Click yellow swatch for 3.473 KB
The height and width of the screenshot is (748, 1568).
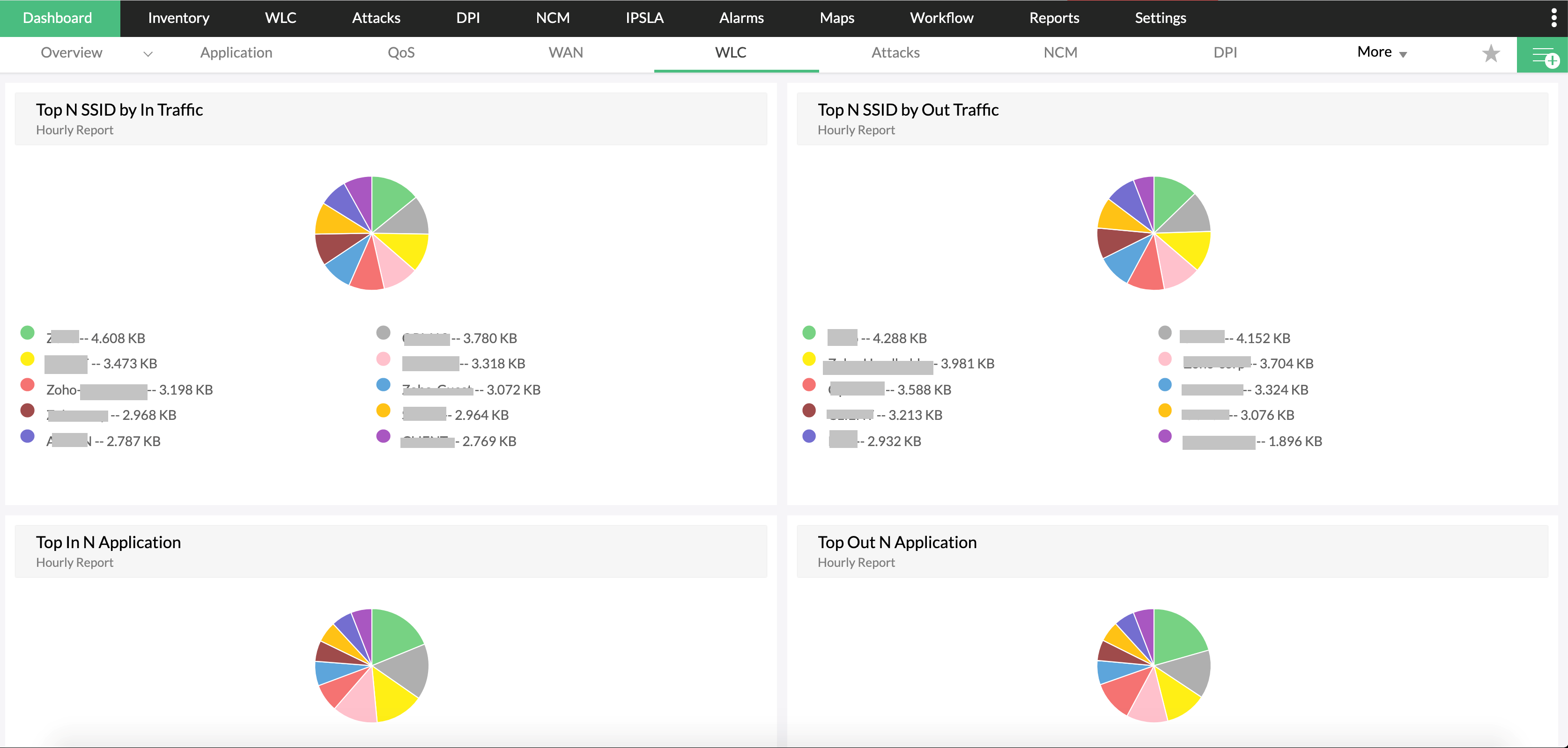tap(27, 359)
